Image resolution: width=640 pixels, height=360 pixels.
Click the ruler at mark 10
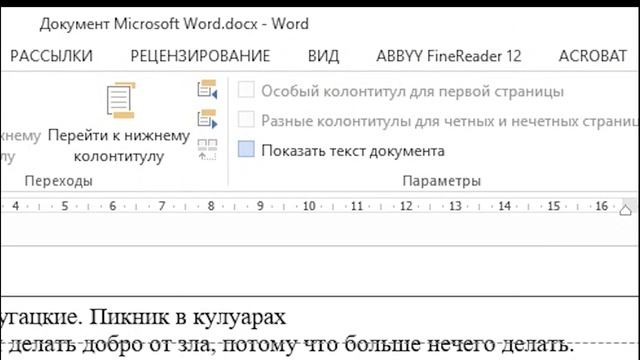(x=309, y=206)
